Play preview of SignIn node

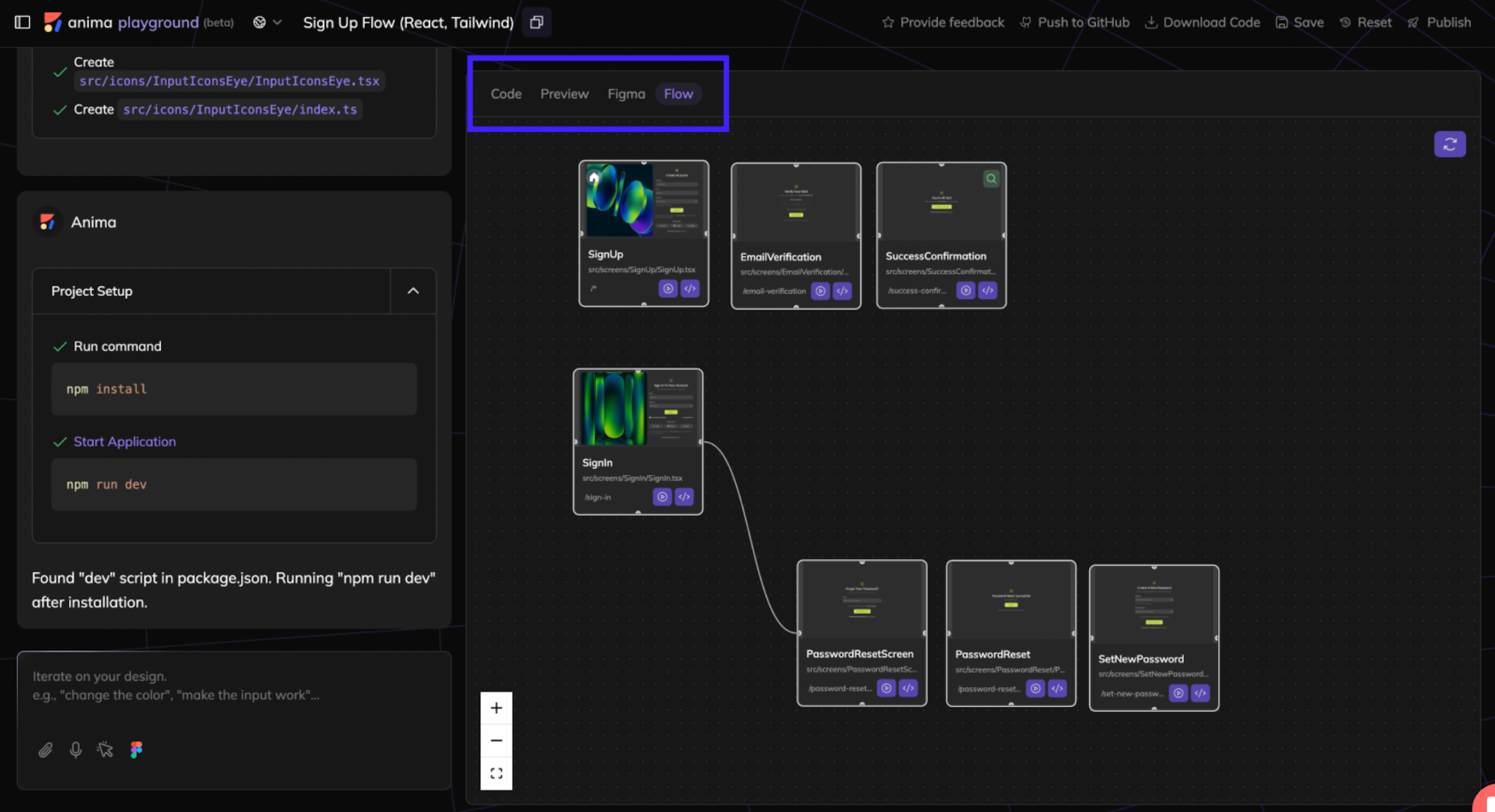click(x=662, y=496)
